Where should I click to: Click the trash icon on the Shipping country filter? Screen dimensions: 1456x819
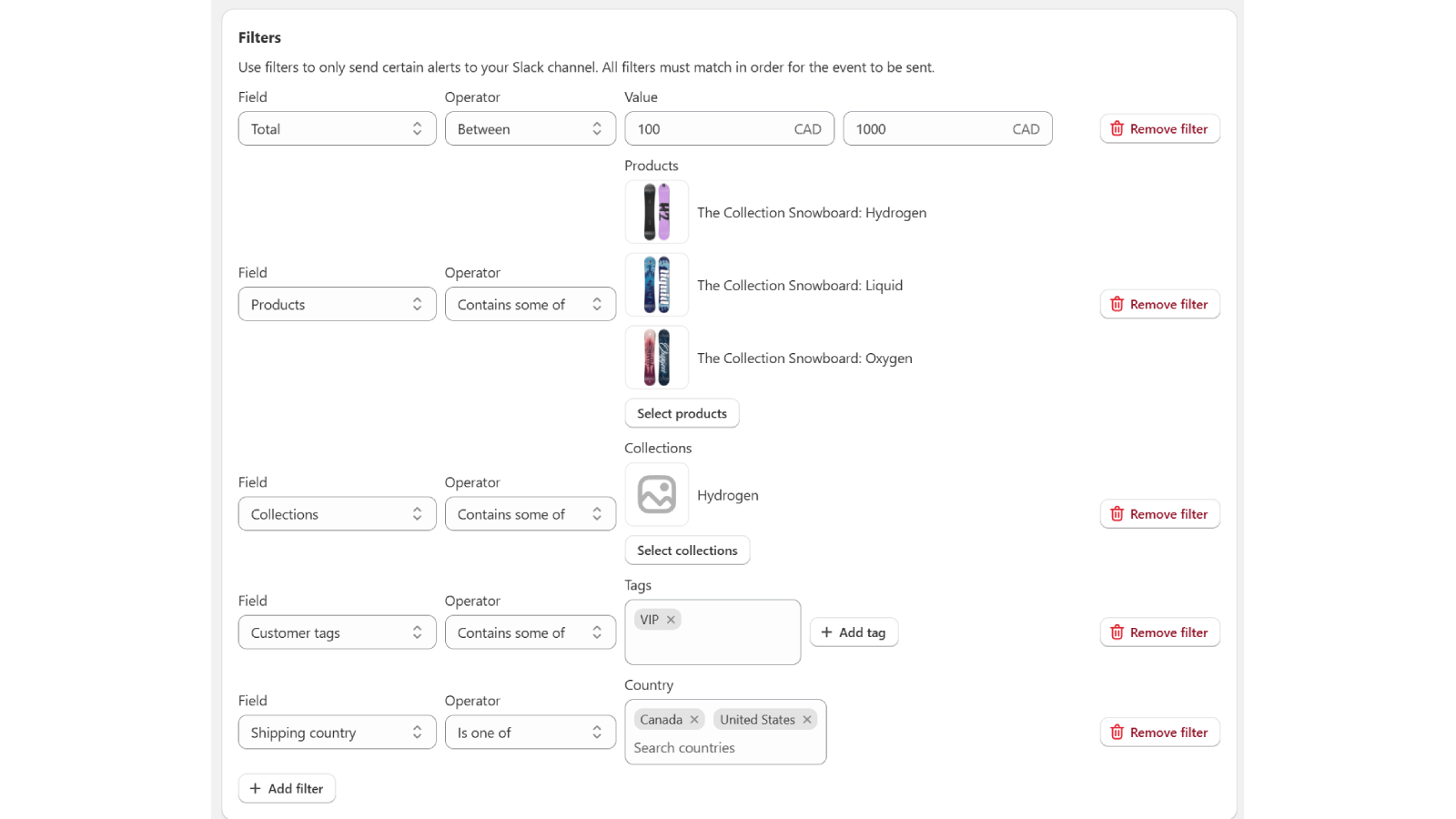pyautogui.click(x=1117, y=732)
